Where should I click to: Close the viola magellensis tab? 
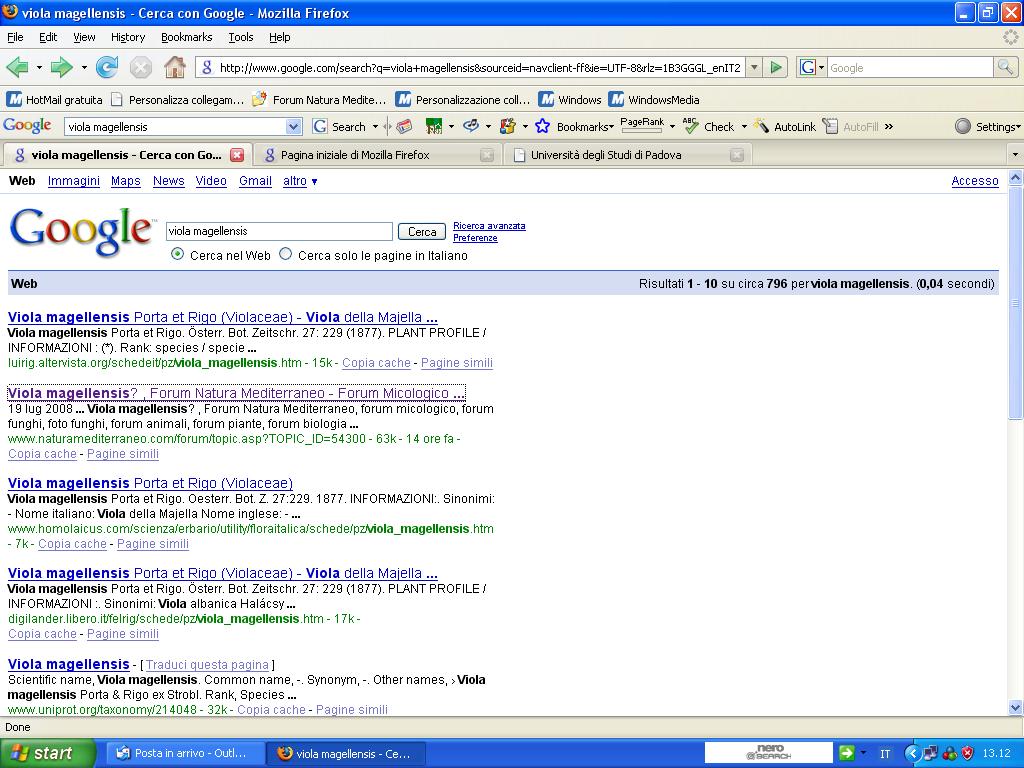pos(237,155)
